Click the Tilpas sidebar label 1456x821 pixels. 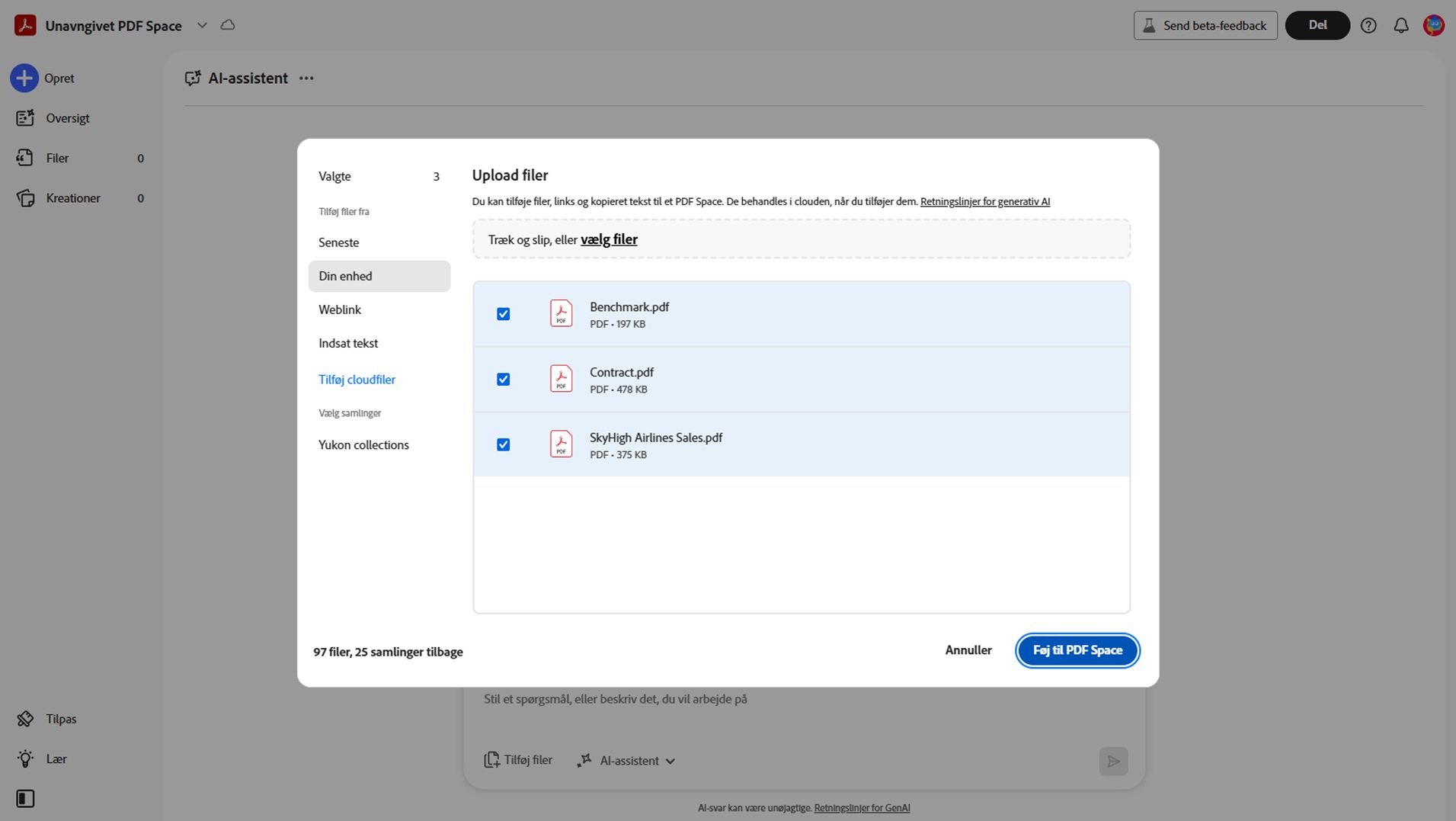[61, 719]
